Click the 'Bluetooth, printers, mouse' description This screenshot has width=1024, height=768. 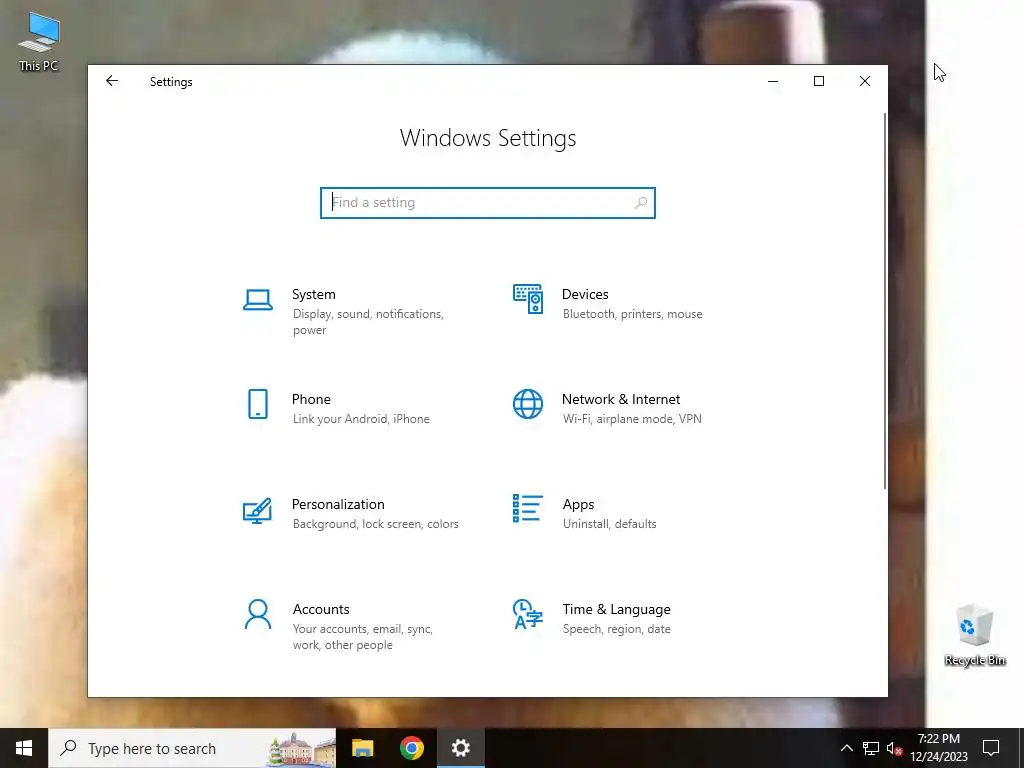pyautogui.click(x=632, y=314)
